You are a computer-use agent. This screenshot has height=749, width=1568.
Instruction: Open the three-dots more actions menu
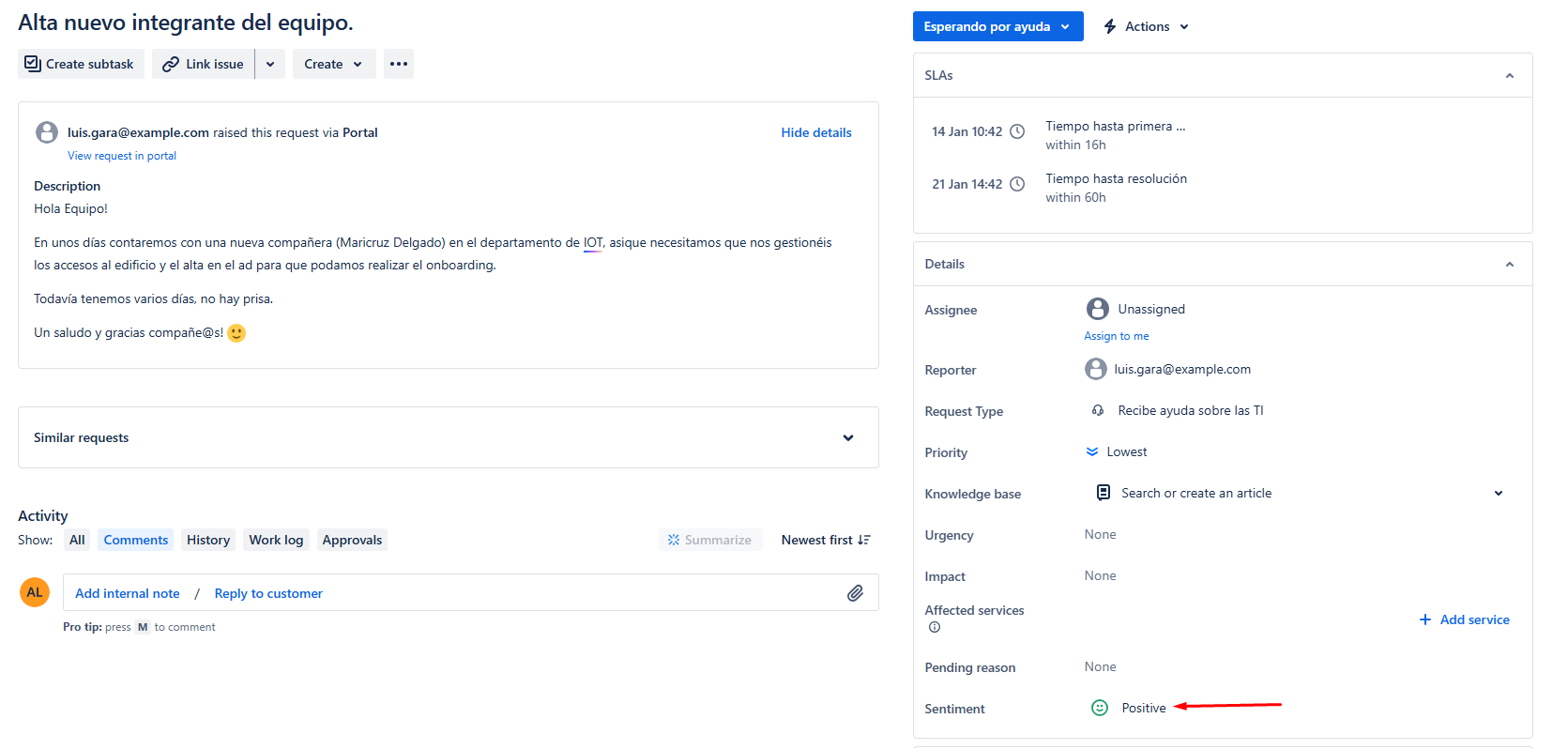(x=399, y=64)
